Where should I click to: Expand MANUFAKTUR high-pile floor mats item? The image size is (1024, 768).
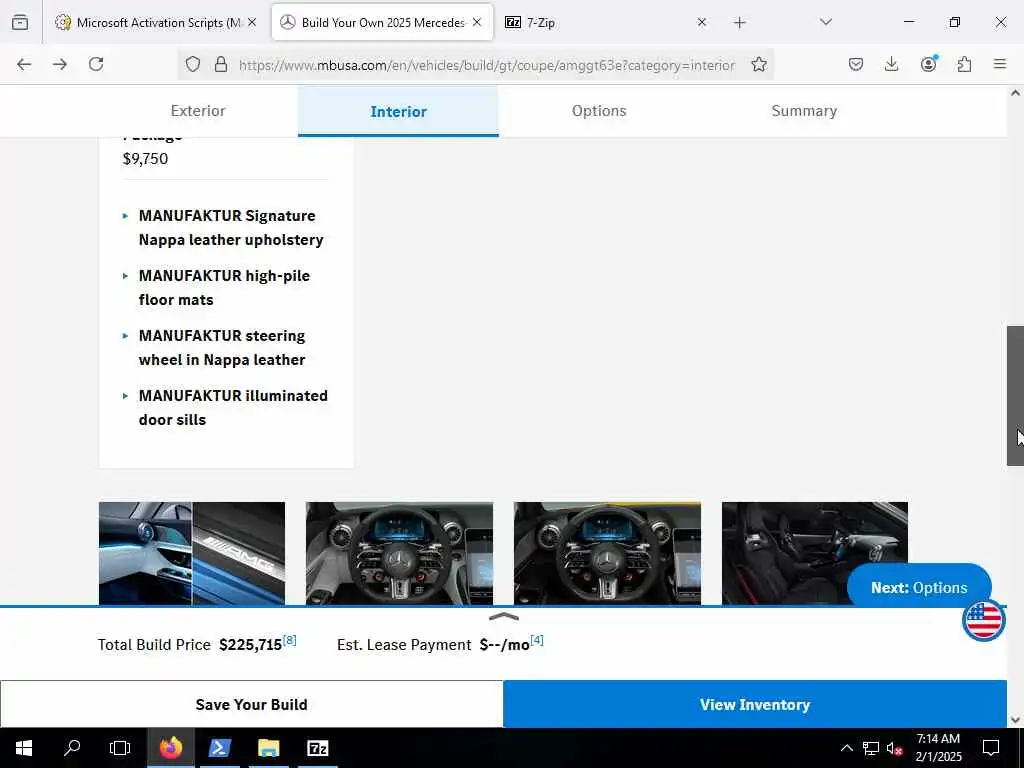tap(217, 288)
